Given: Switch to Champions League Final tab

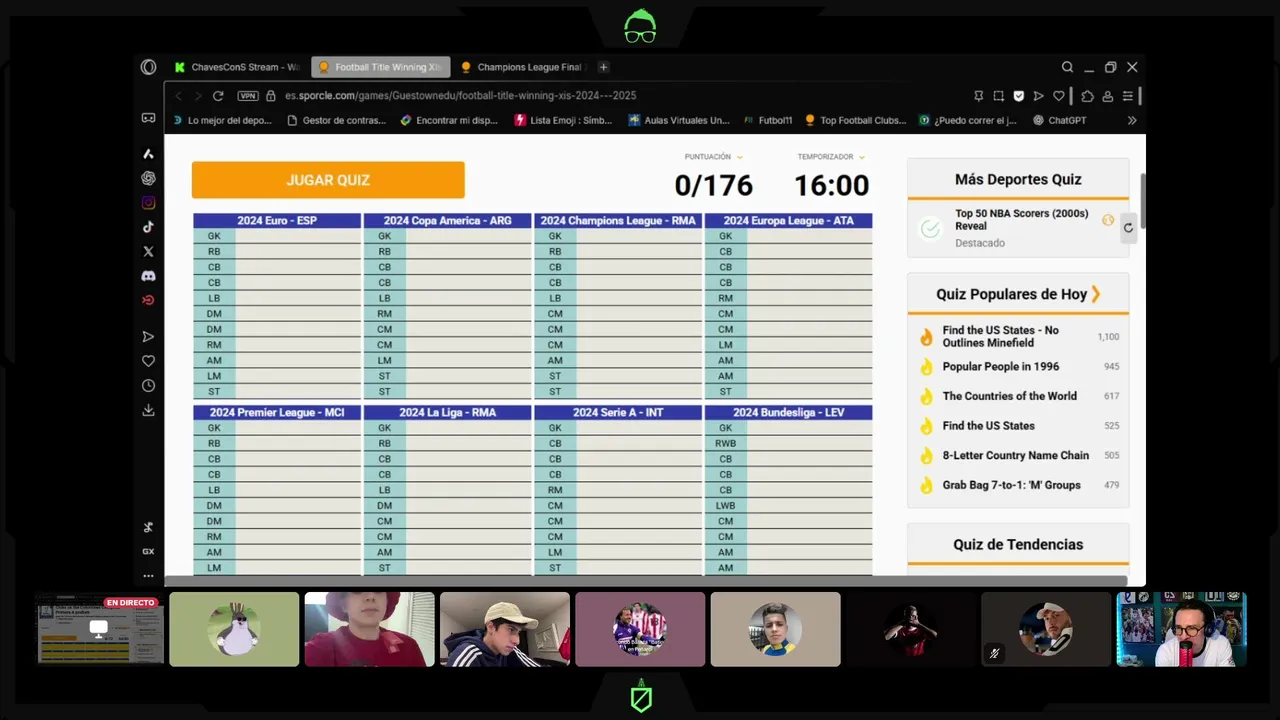Looking at the screenshot, I should click(x=522, y=67).
